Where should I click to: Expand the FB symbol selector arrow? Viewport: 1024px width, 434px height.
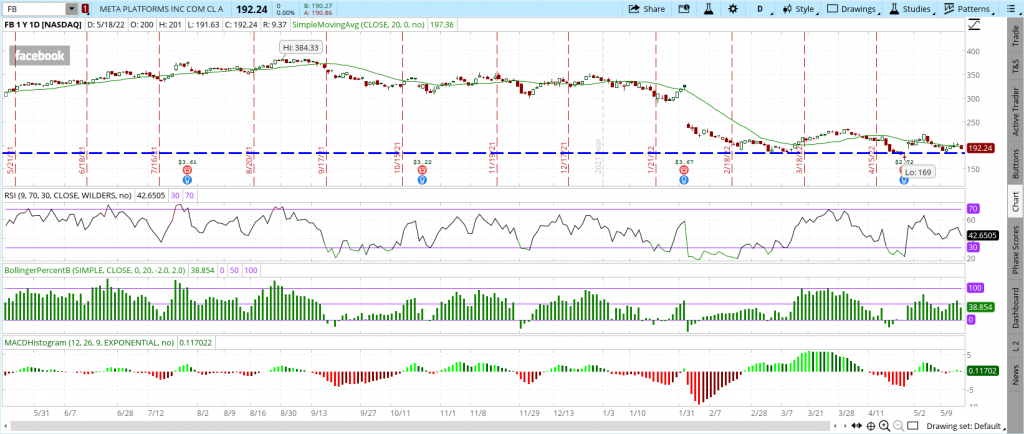click(x=71, y=9)
